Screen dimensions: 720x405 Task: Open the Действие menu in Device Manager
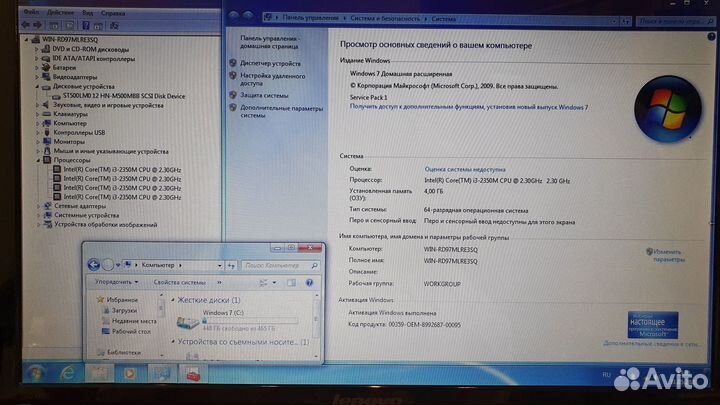[60, 12]
